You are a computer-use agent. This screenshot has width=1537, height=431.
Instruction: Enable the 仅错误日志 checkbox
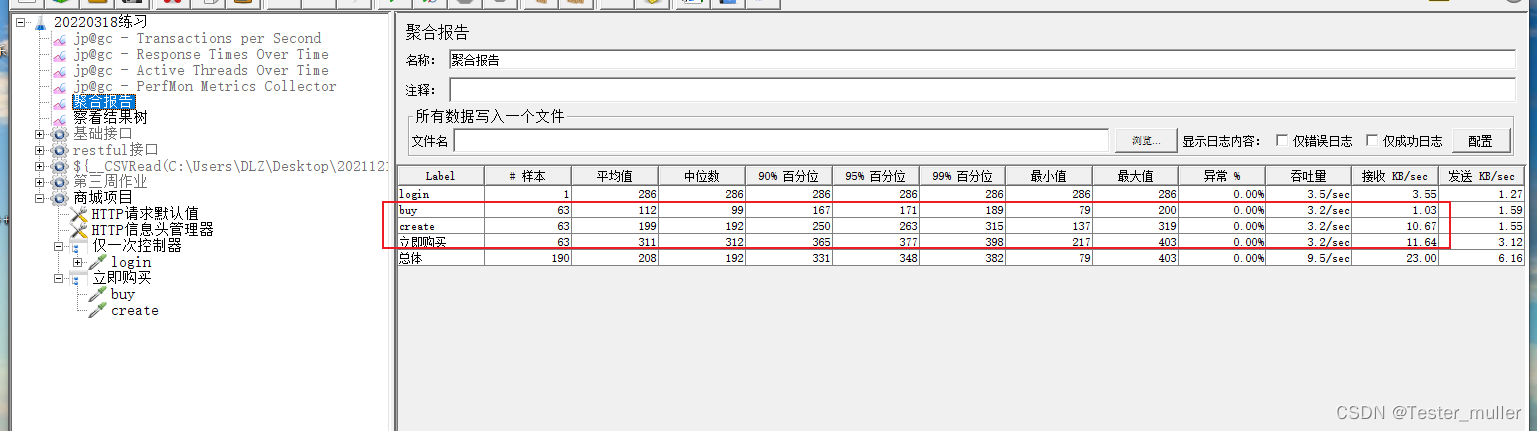1282,141
